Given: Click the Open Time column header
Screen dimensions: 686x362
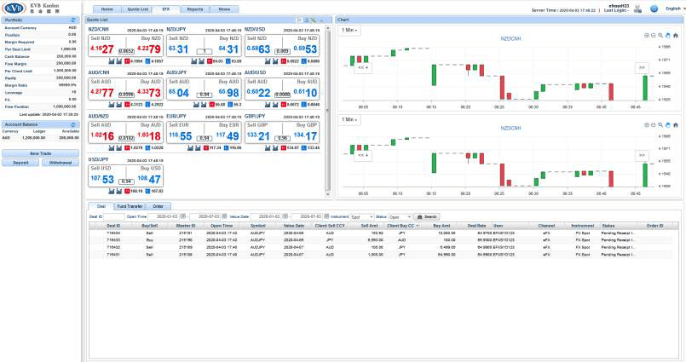Looking at the screenshot, I should 221,226.
